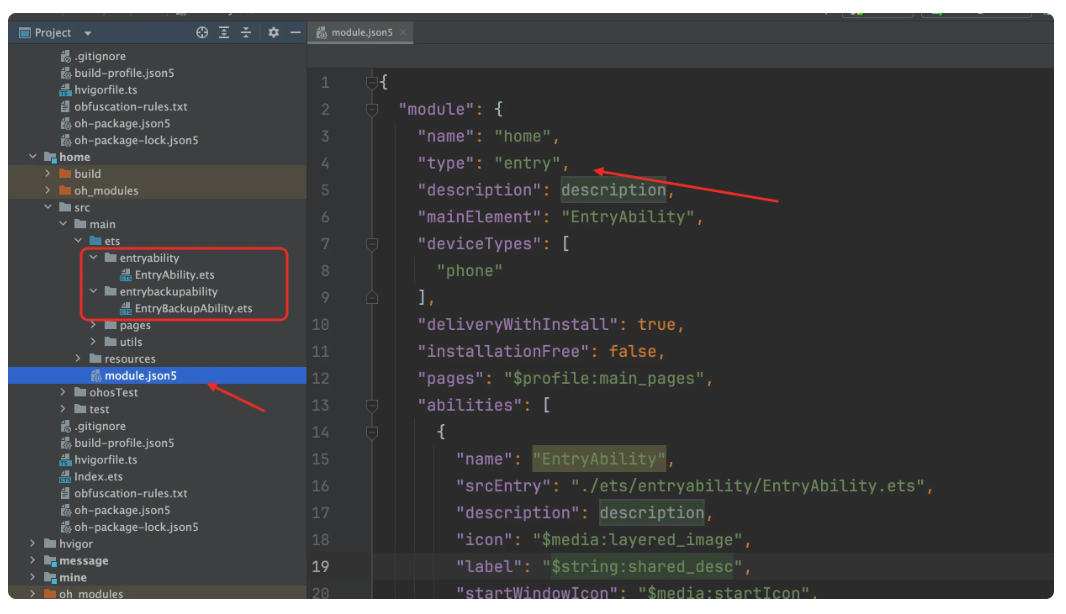Open the Project view dropdown
This screenshot has height=614, width=1066.
[x=88, y=33]
